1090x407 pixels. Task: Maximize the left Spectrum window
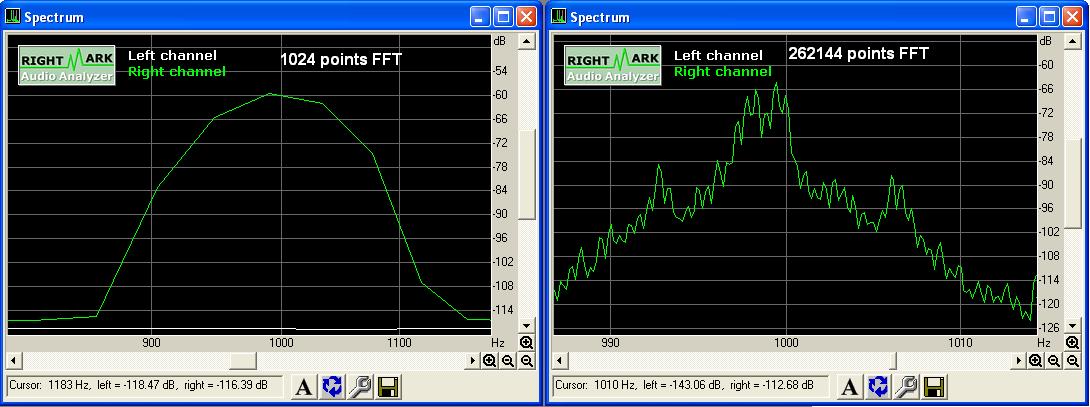[503, 17]
